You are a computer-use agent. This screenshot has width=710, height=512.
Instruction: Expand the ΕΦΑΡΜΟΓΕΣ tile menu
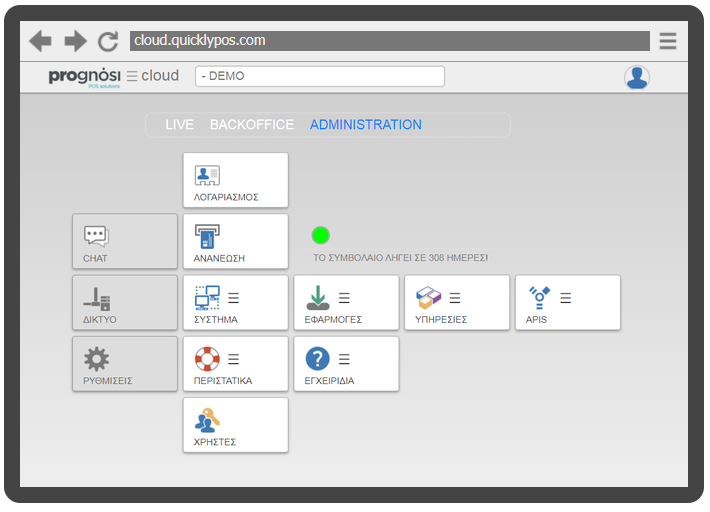tap(344, 298)
